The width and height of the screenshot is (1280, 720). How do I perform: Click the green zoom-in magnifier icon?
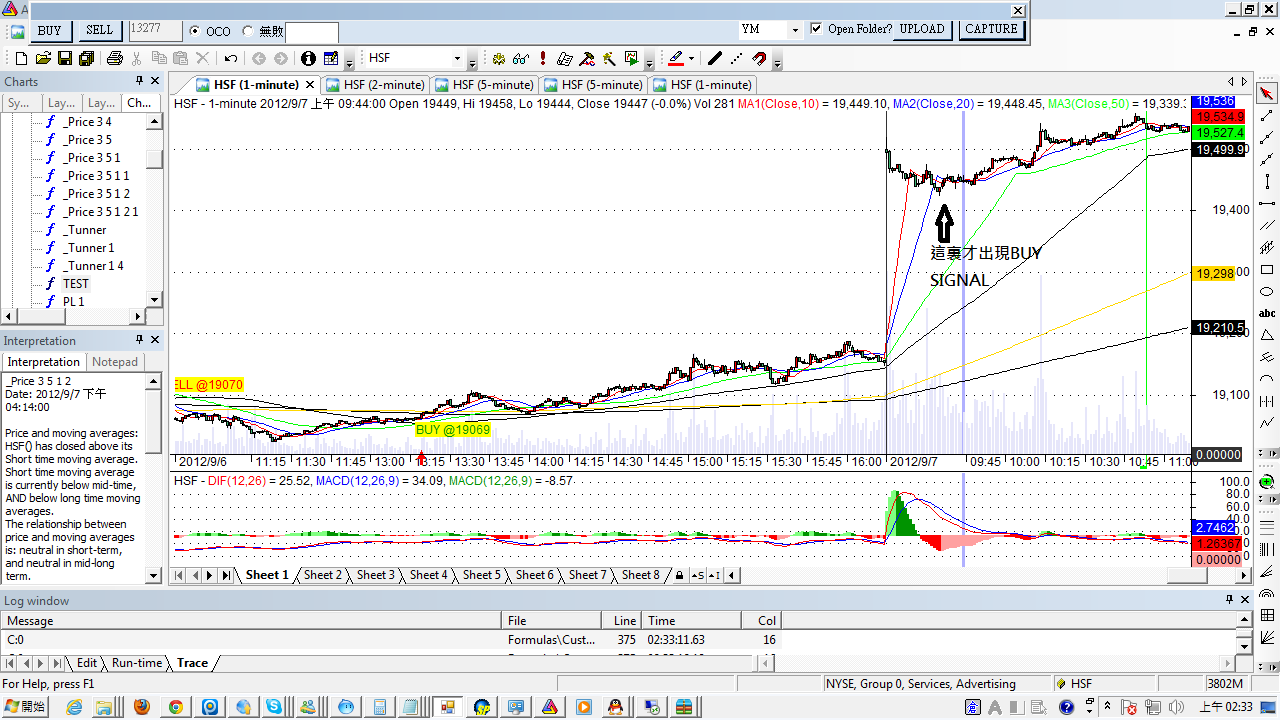1267,482
